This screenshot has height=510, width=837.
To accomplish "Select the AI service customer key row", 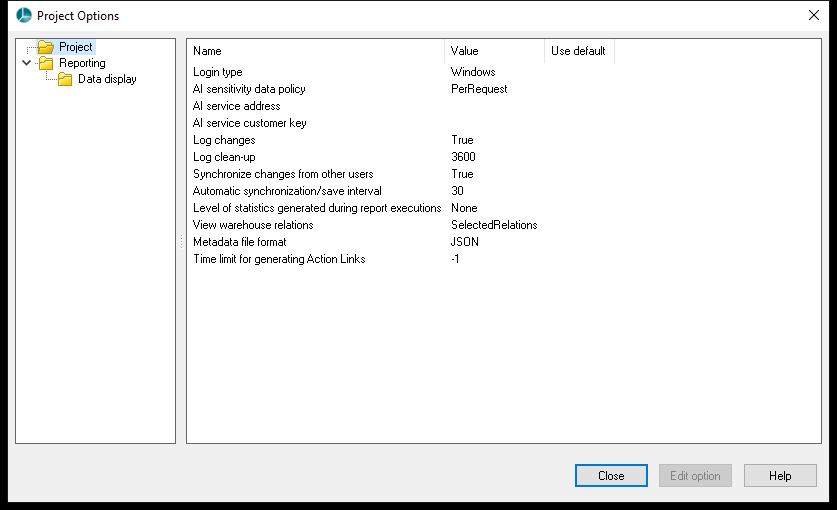I will (x=250, y=123).
